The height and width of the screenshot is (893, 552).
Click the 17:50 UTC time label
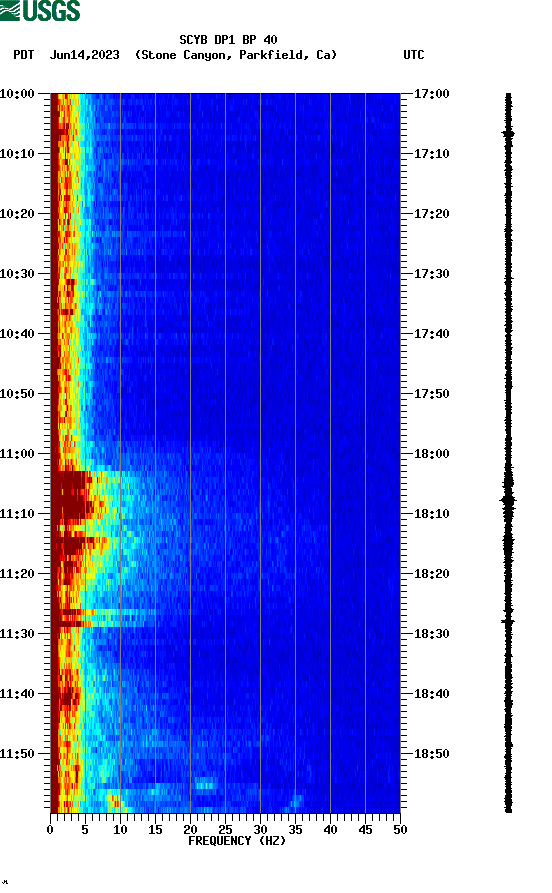pyautogui.click(x=431, y=394)
